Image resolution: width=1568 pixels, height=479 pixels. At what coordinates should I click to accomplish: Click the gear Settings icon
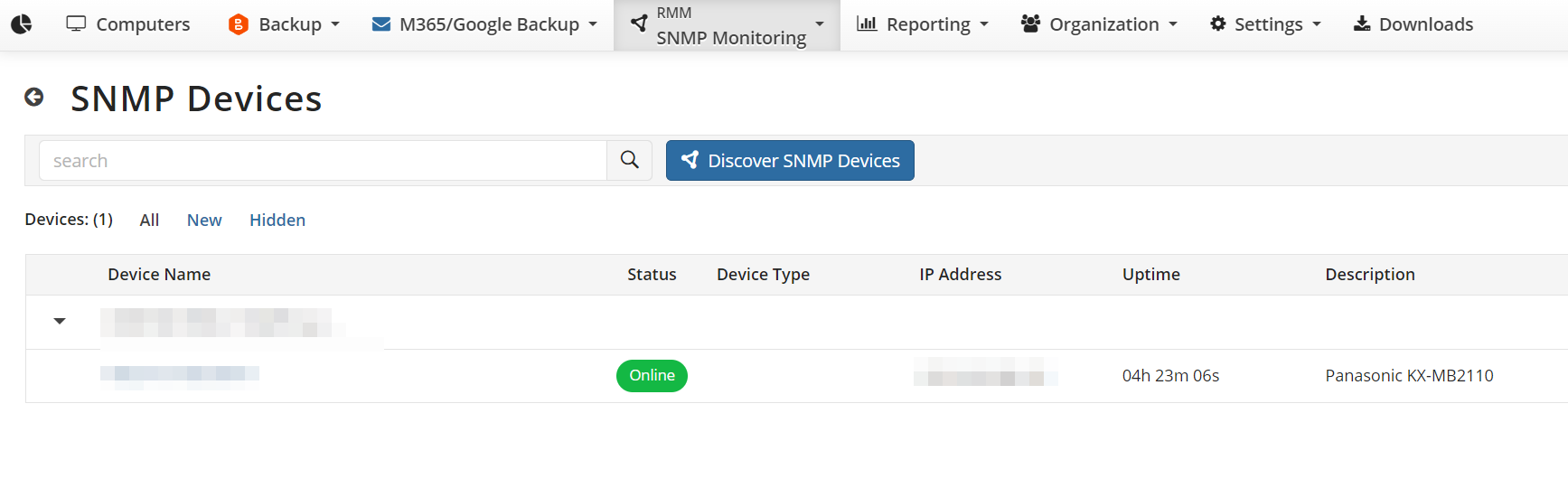1217,24
